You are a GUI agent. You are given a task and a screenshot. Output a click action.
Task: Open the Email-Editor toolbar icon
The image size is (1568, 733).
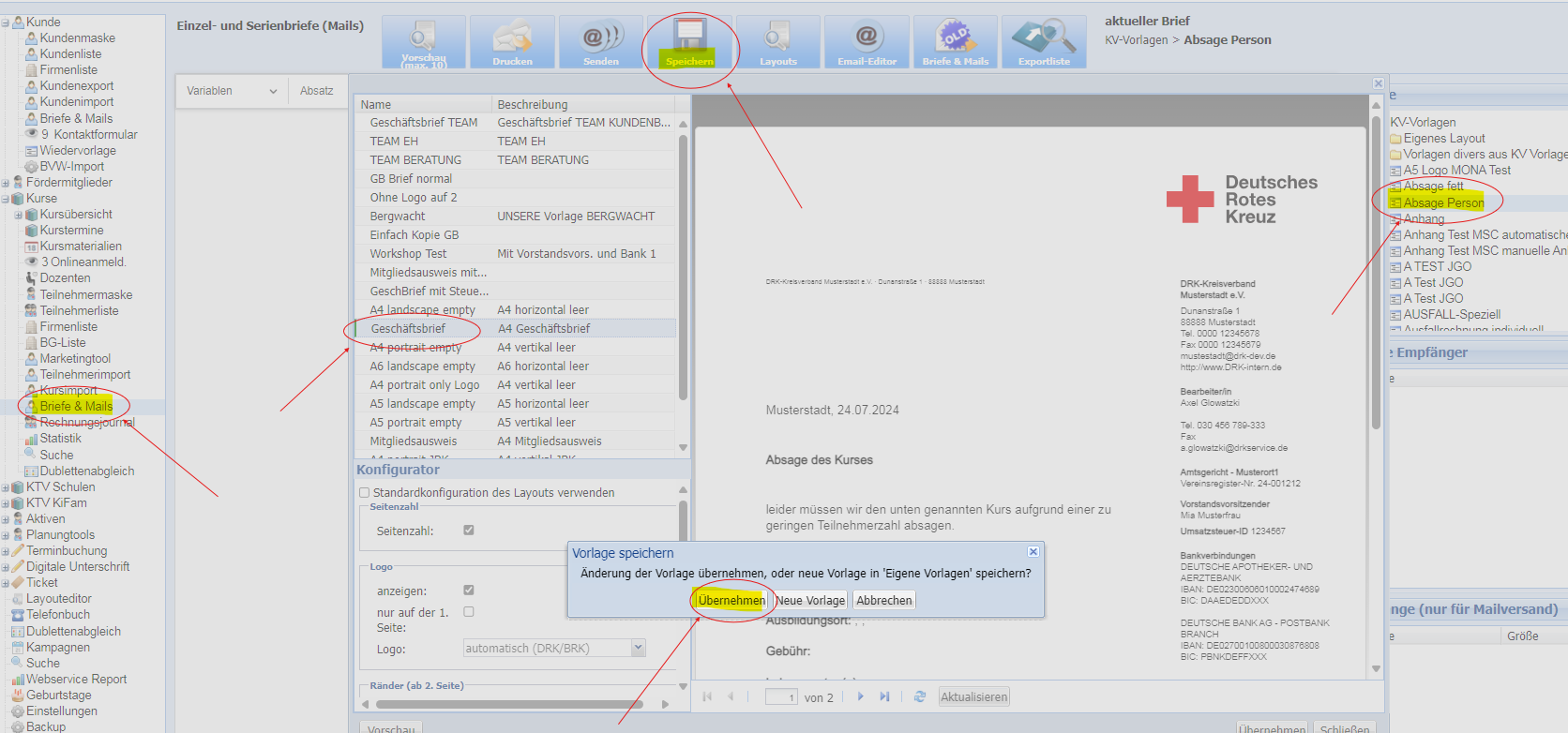(867, 39)
